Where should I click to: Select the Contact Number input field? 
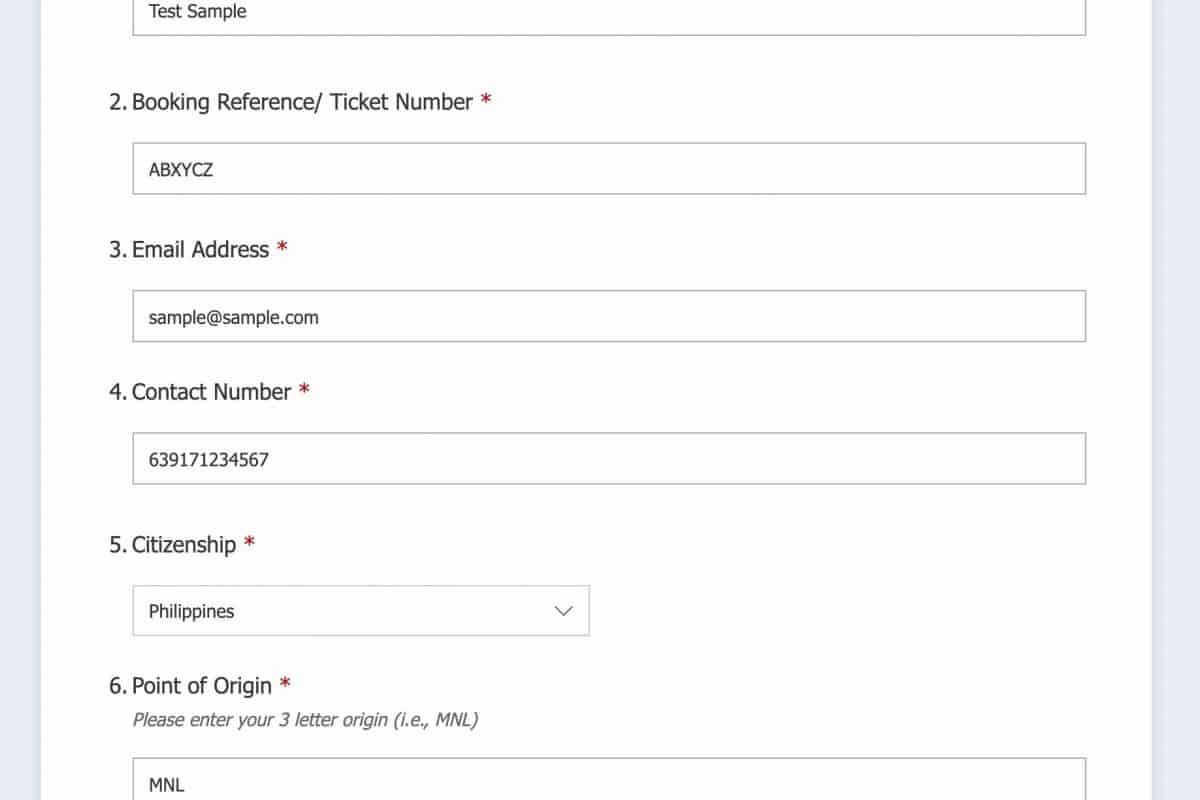[608, 459]
